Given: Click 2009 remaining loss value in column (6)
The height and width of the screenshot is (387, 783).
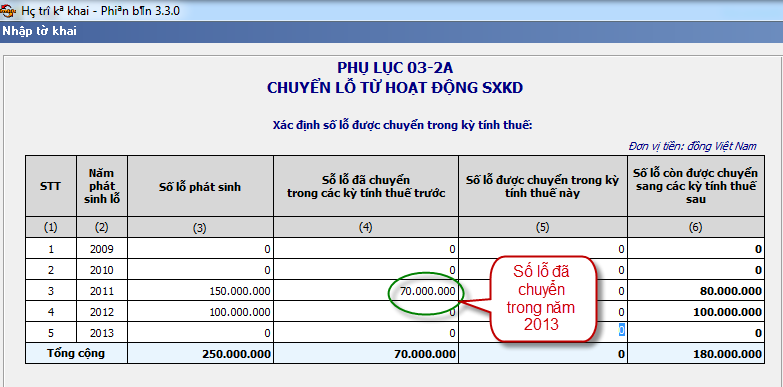Looking at the screenshot, I should 696,249.
